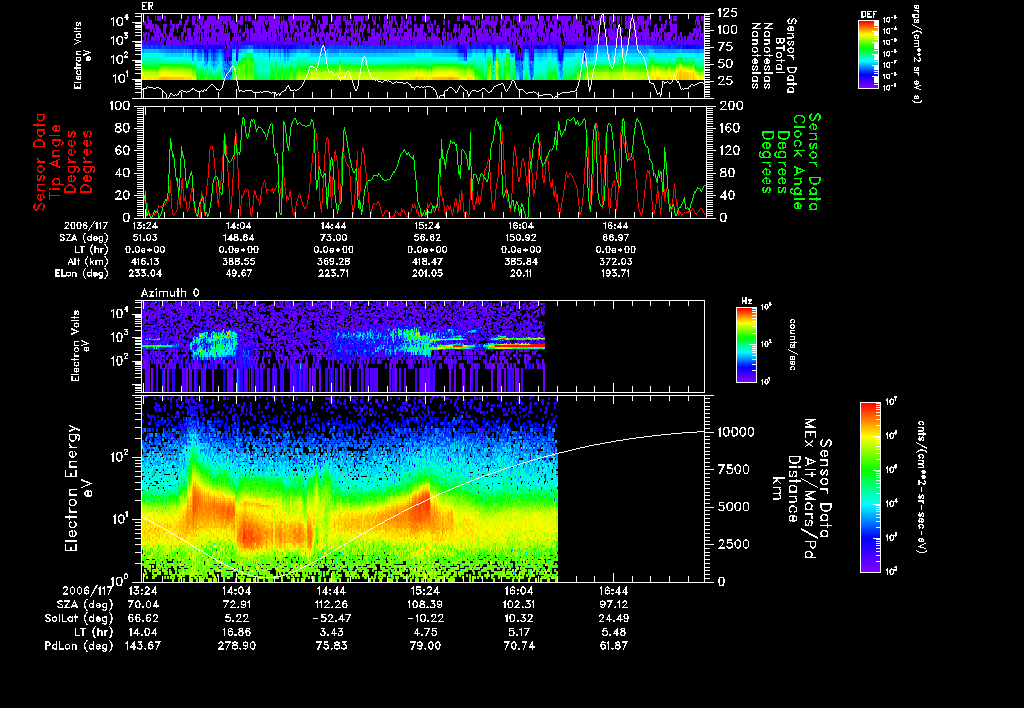Click the 10000 km distance tick label
The width and height of the screenshot is (1024, 708).
pos(735,432)
